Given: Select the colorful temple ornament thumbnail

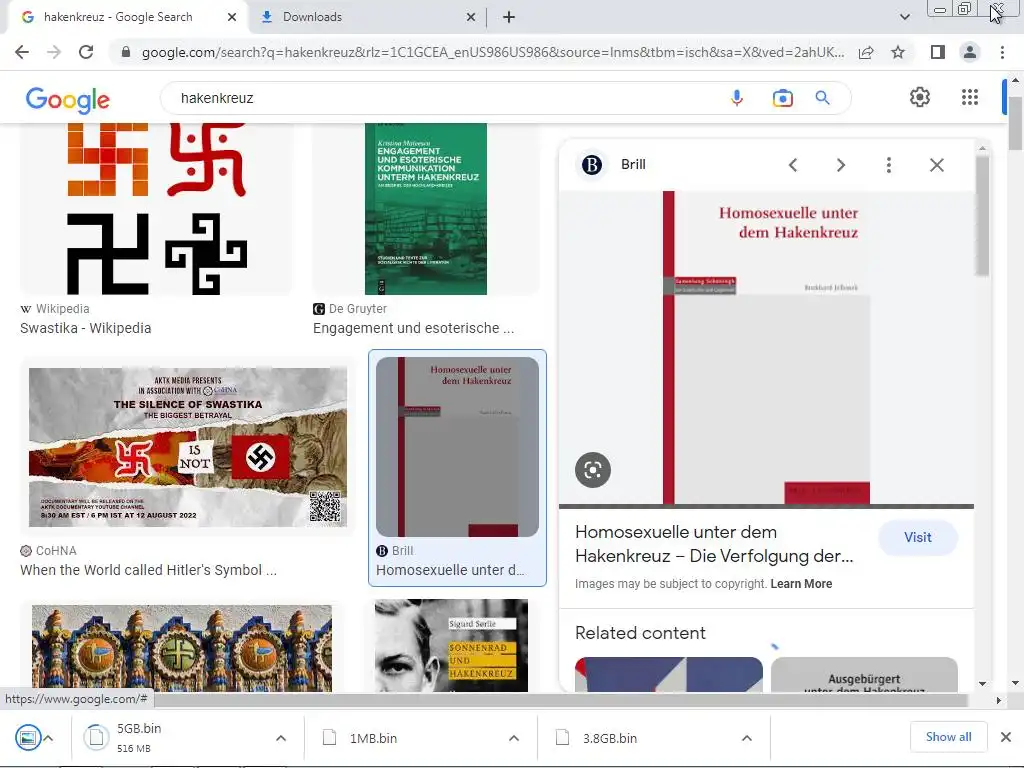Looking at the screenshot, I should tap(182, 648).
